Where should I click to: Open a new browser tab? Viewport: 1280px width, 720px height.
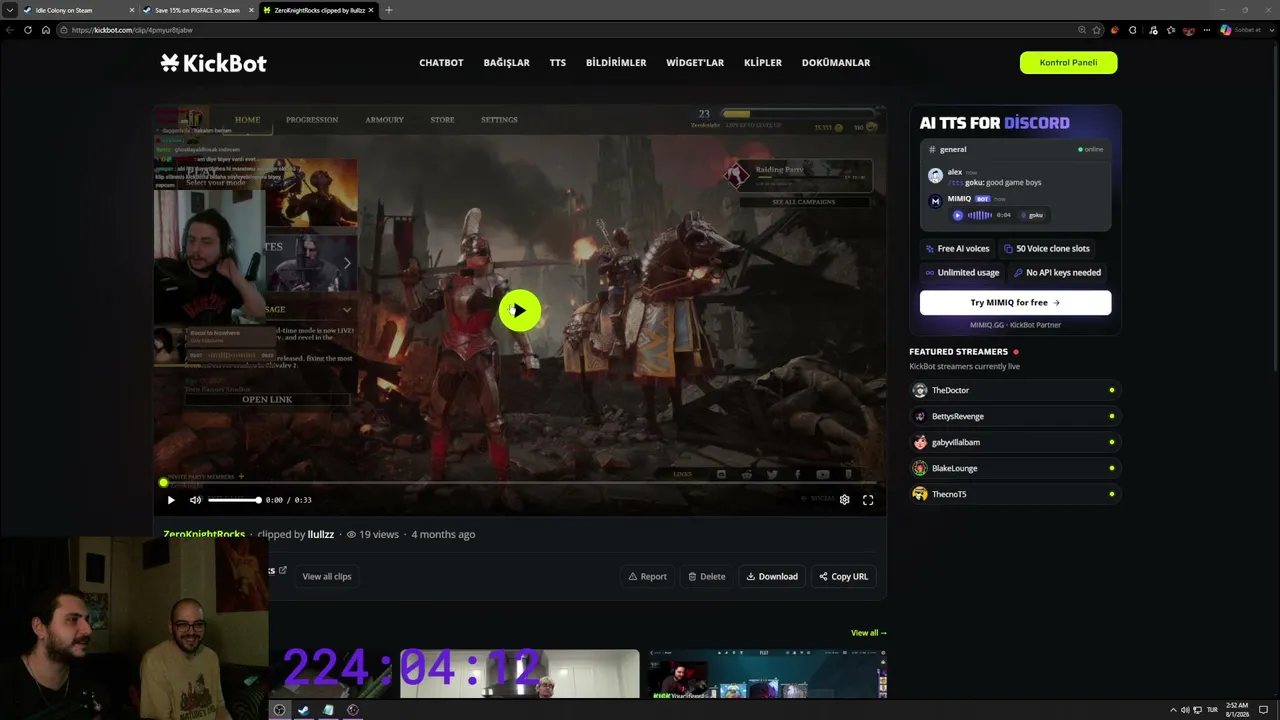pyautogui.click(x=389, y=10)
